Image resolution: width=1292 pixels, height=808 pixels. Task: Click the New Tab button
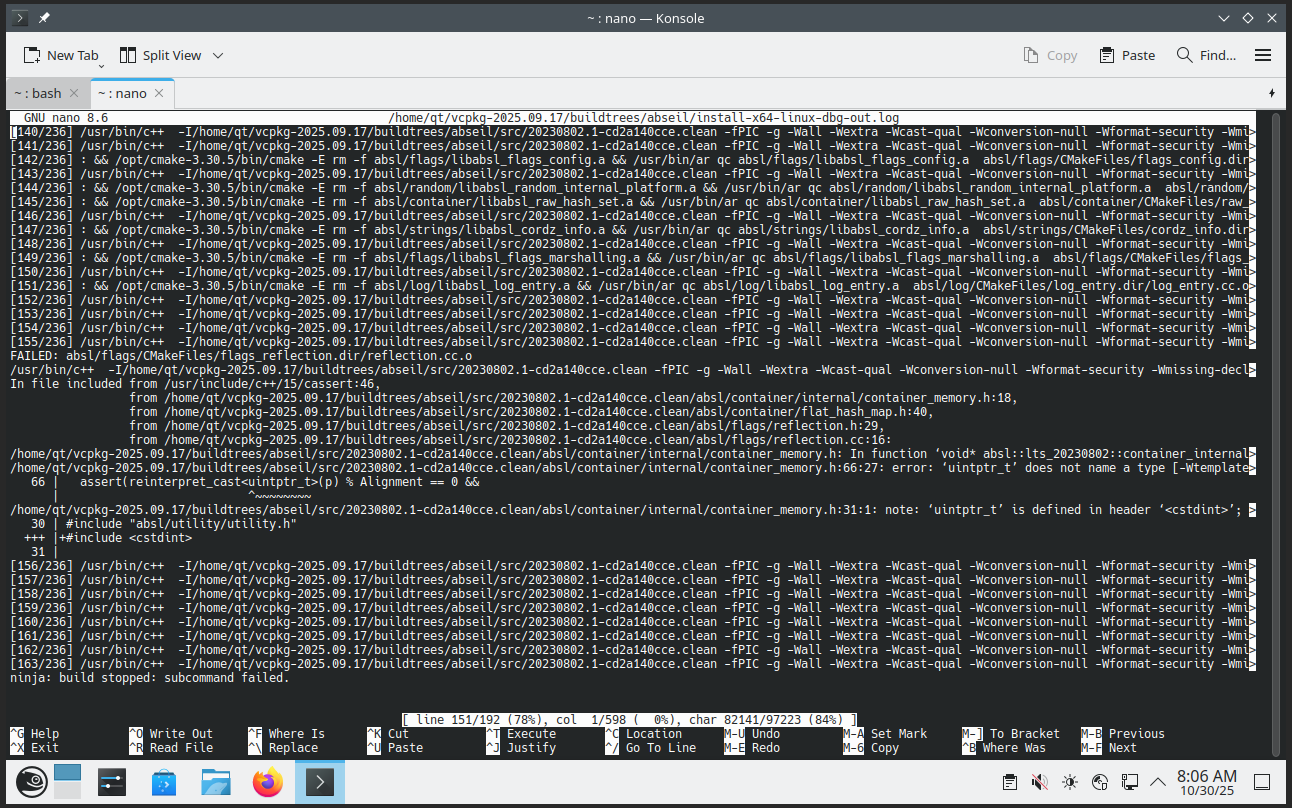point(60,56)
